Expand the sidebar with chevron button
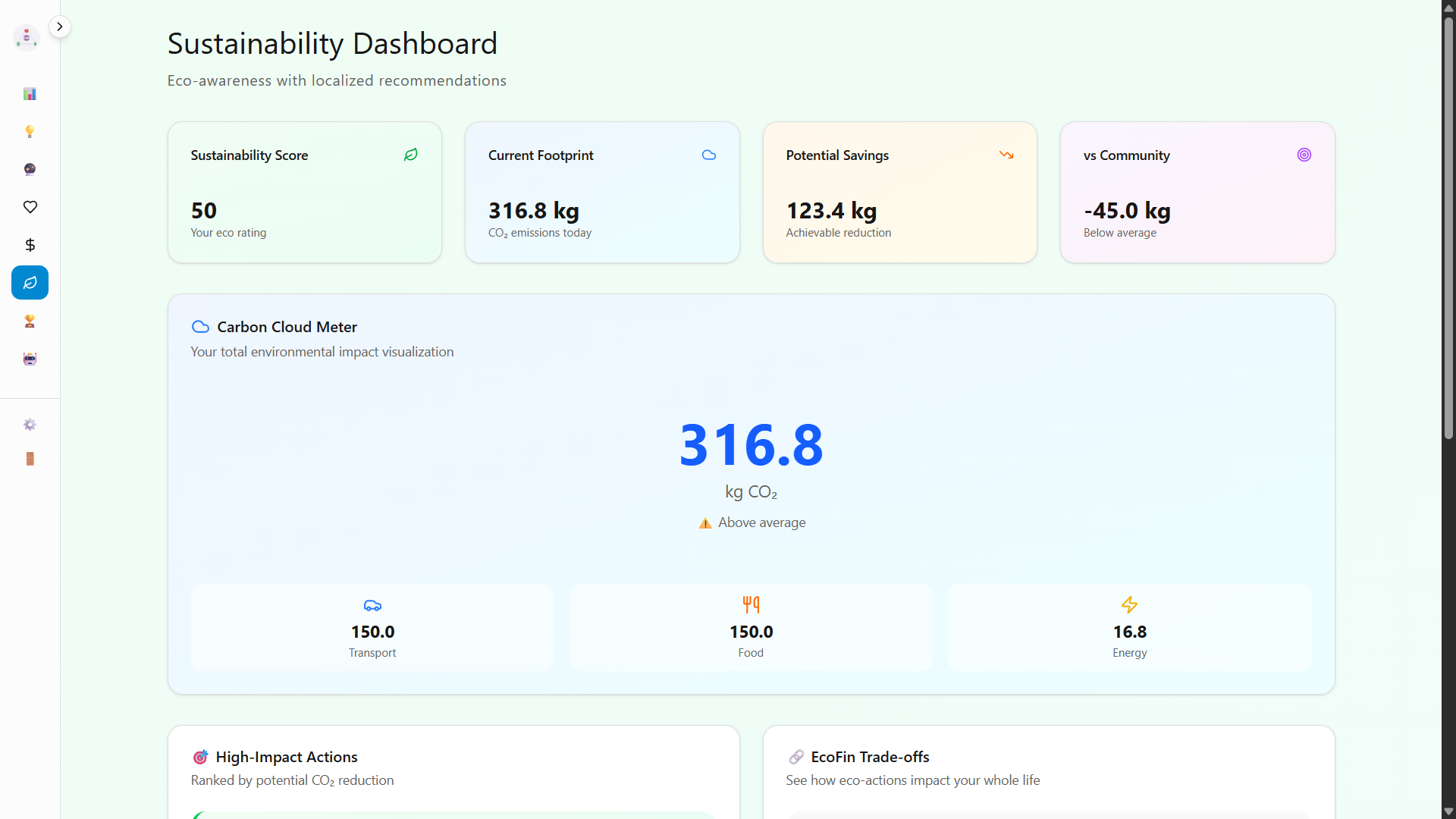The width and height of the screenshot is (1456, 819). pyautogui.click(x=59, y=27)
